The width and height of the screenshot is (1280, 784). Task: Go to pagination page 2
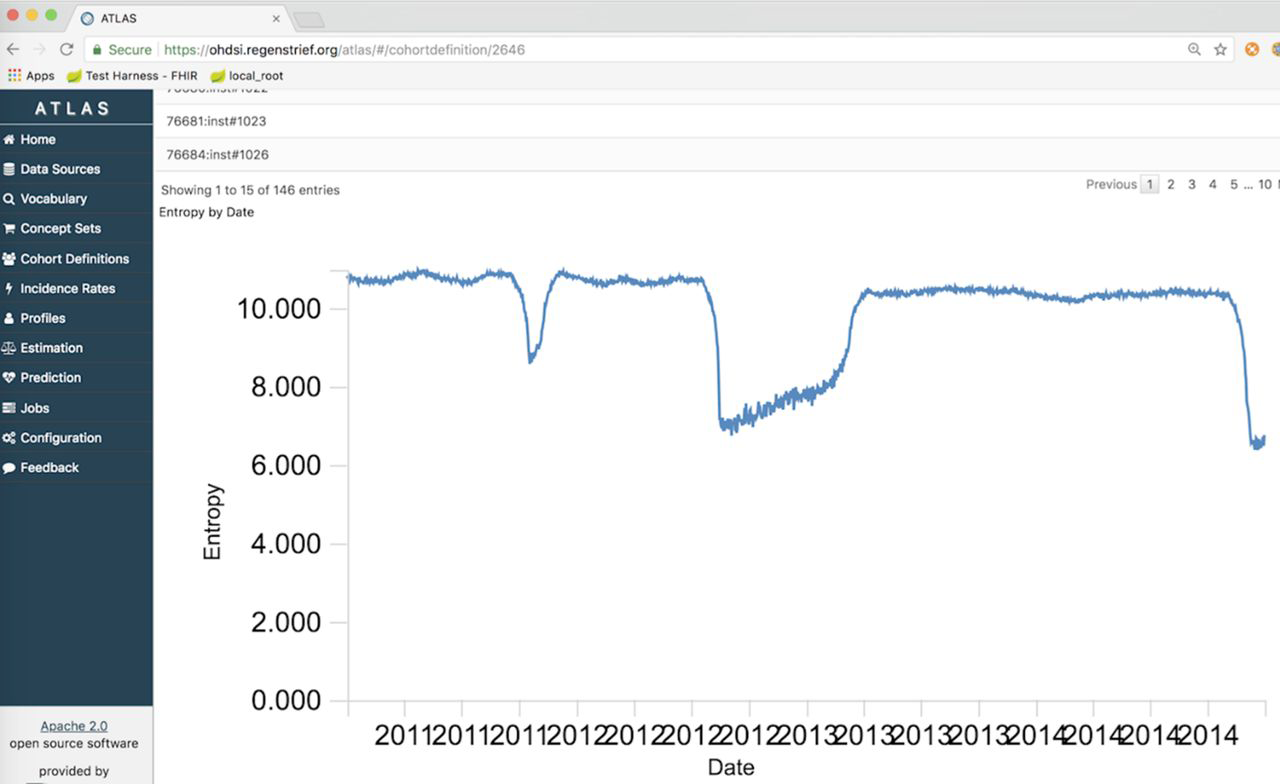tap(1171, 185)
